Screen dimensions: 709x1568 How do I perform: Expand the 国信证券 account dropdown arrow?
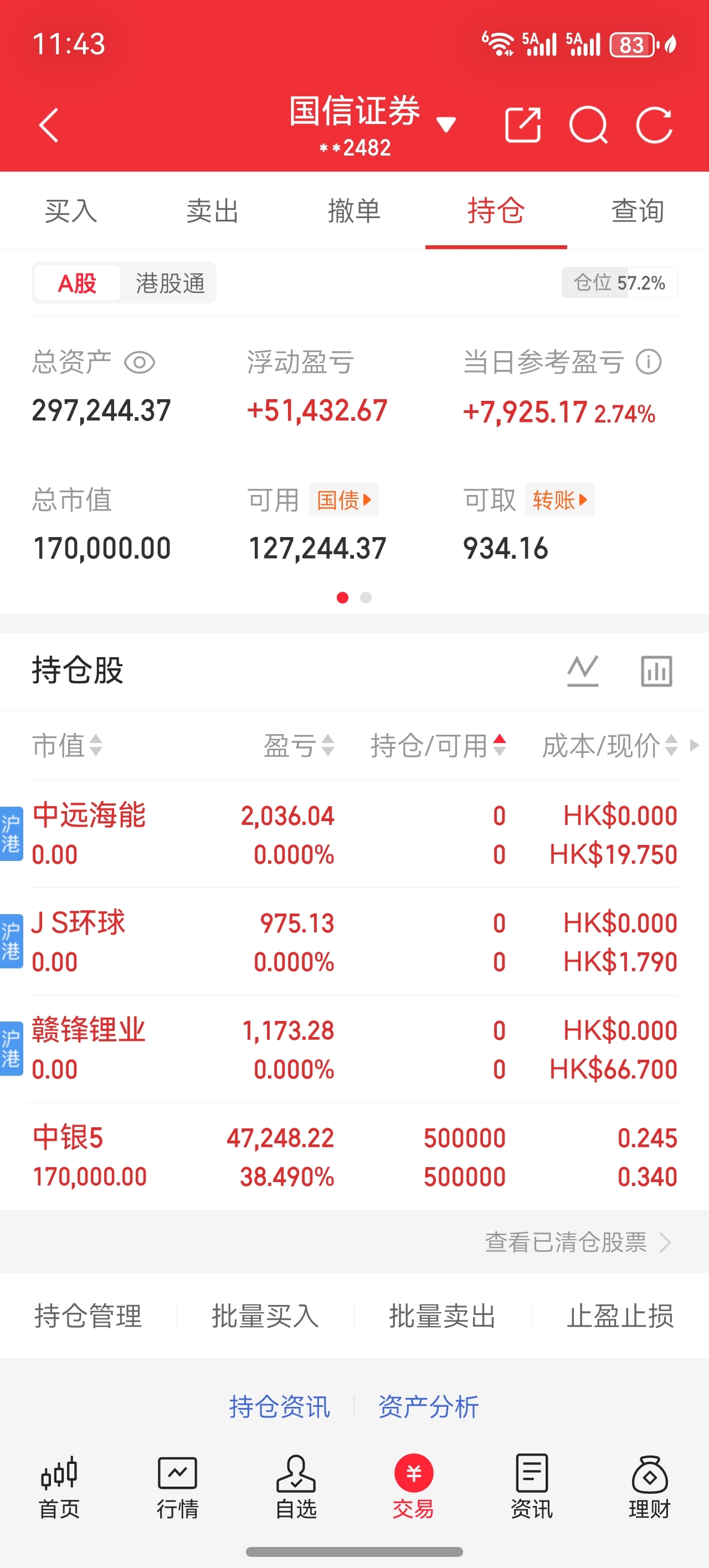446,124
